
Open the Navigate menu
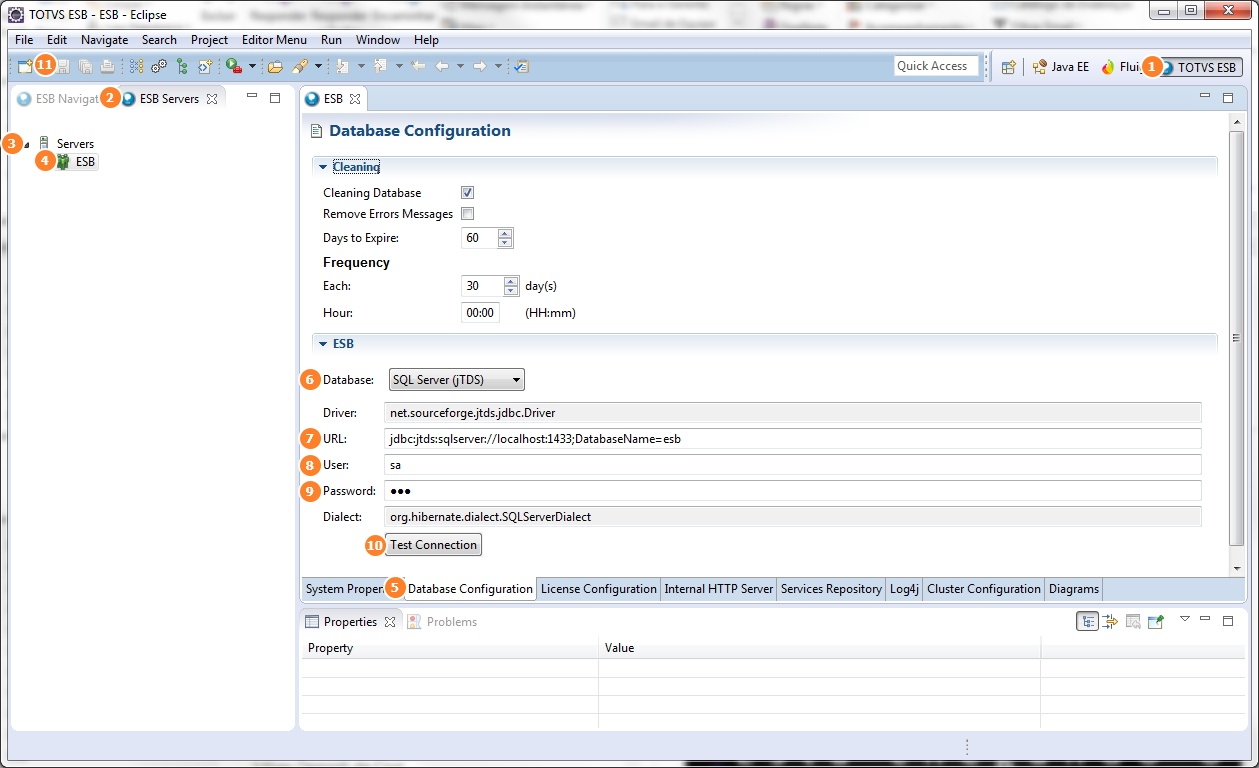pos(104,40)
